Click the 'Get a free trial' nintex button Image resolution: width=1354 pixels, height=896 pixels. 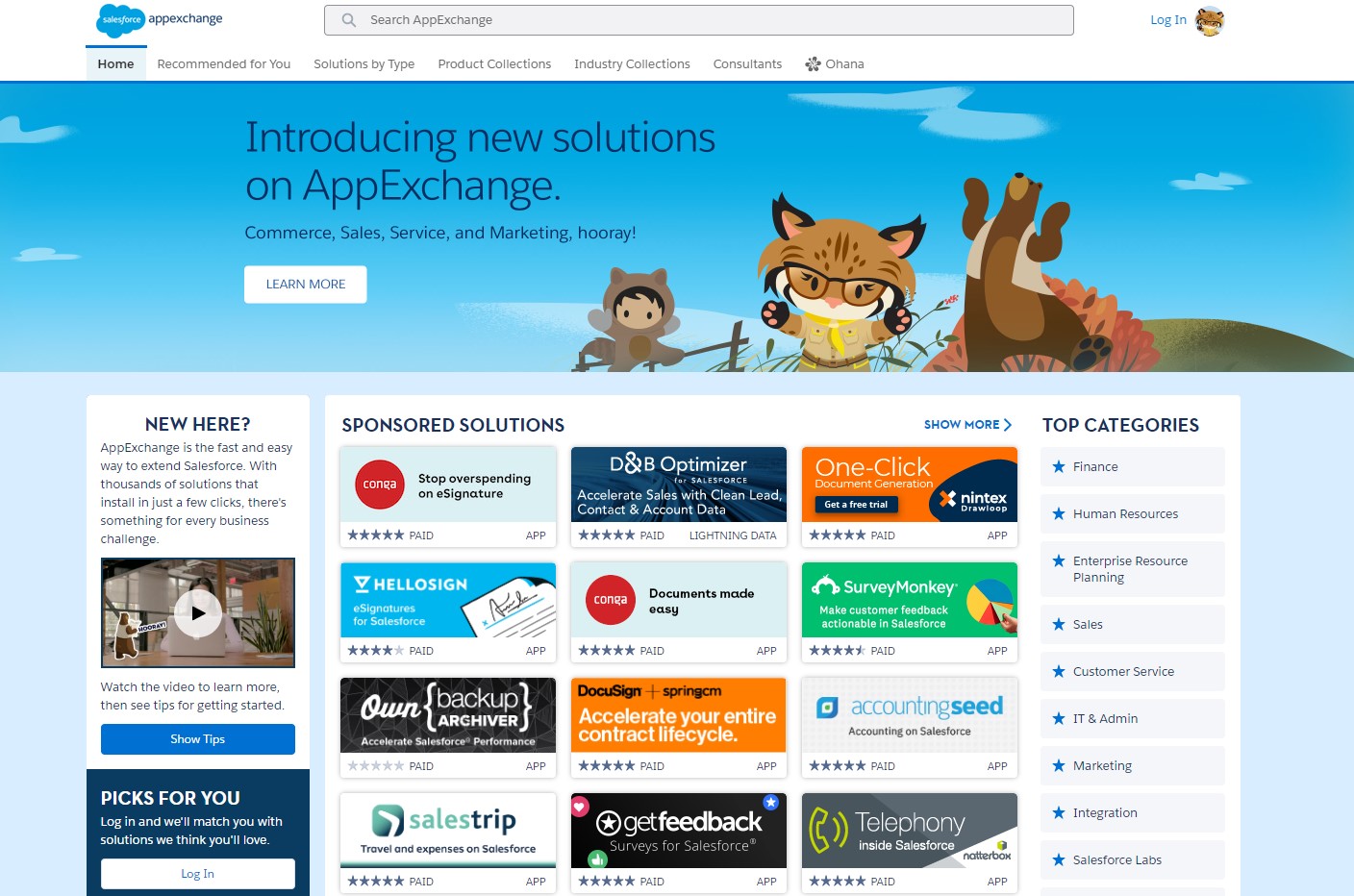[x=856, y=505]
